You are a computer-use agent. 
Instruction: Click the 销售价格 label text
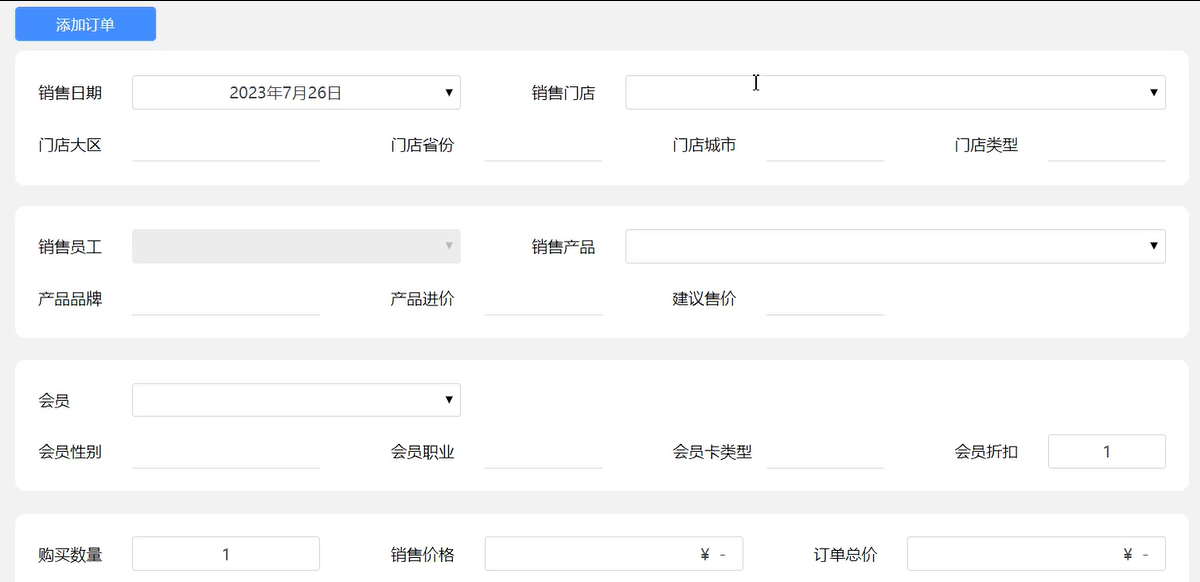tap(422, 554)
